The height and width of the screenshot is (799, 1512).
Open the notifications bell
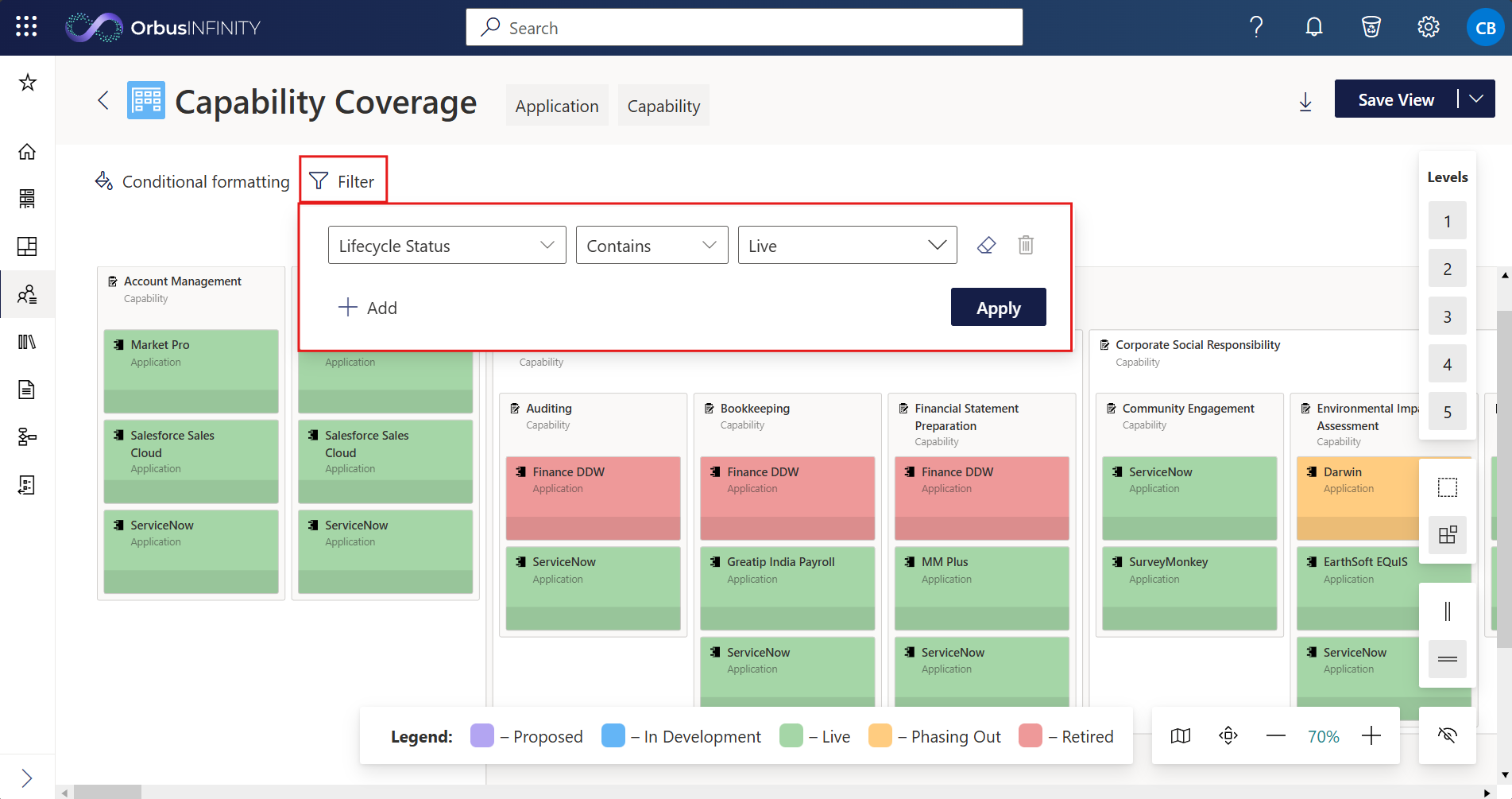[1314, 27]
